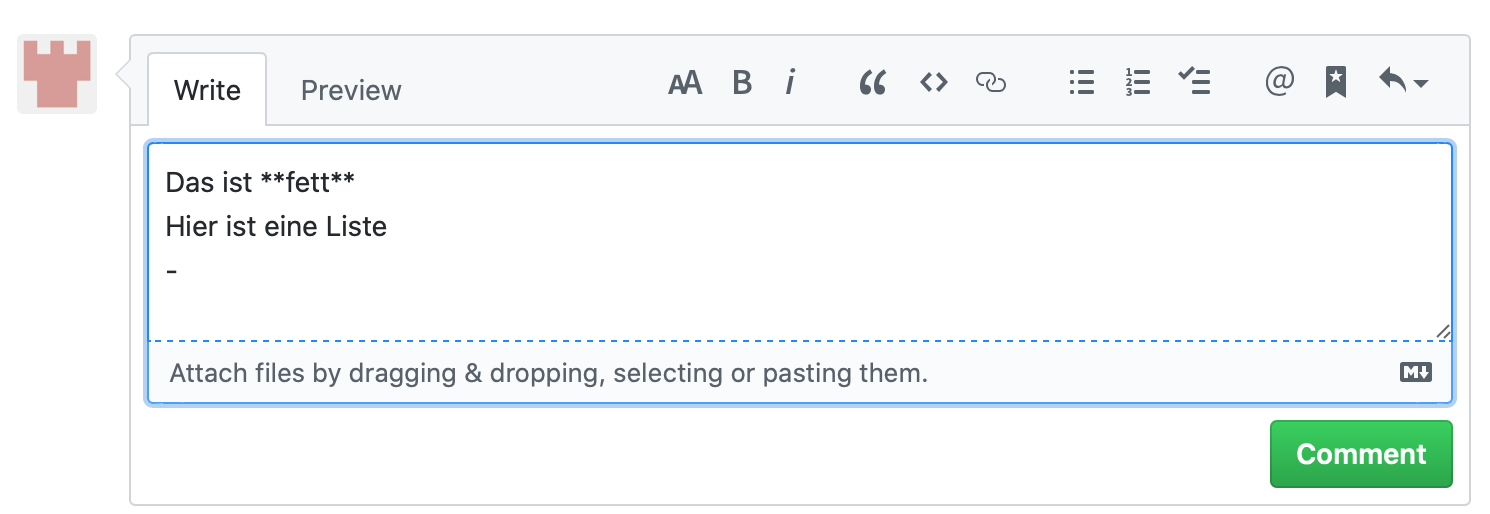The image size is (1490, 514).
Task: Toggle italic text formatting
Action: pos(790,83)
